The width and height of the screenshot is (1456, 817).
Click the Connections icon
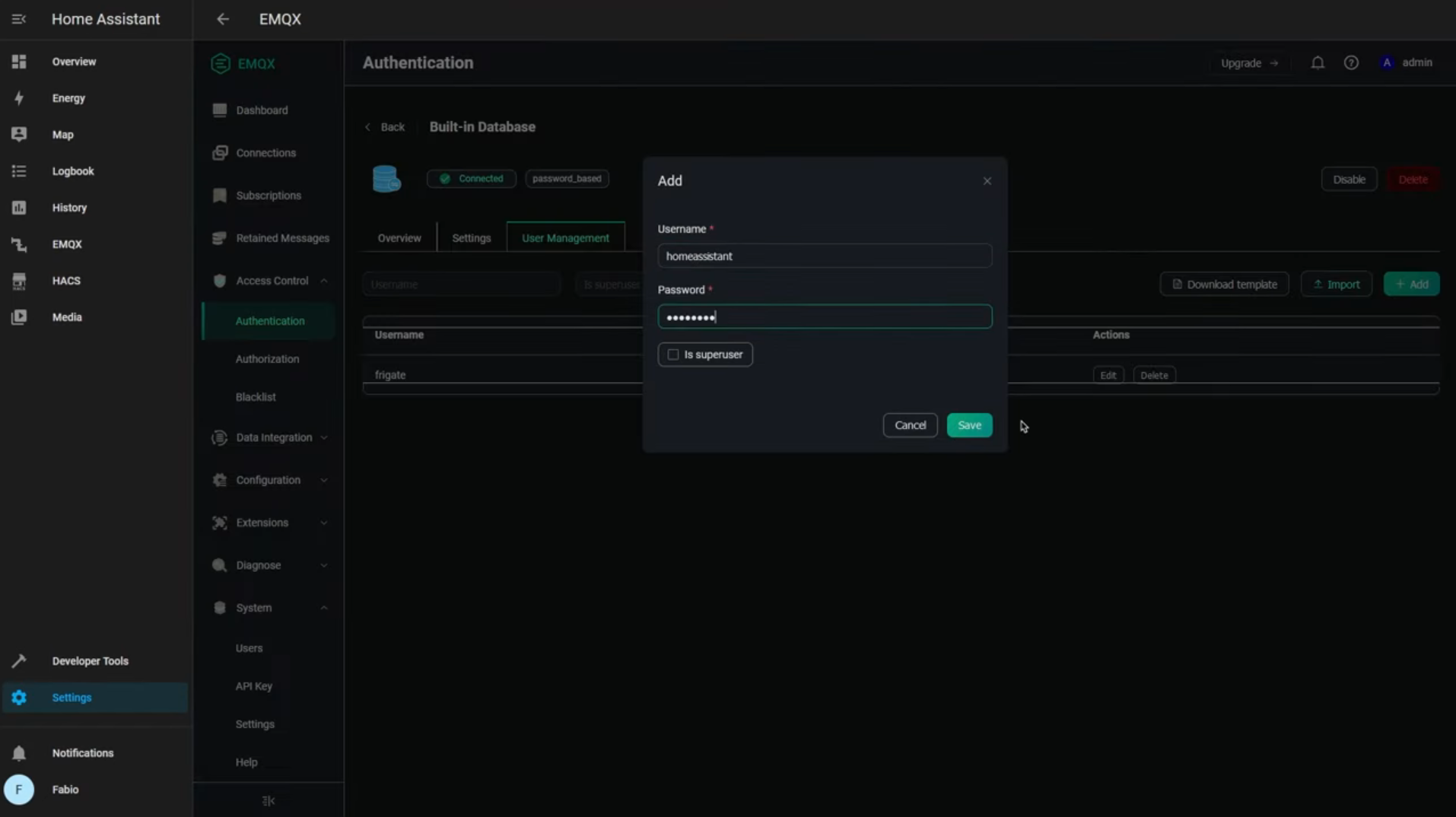click(x=220, y=153)
